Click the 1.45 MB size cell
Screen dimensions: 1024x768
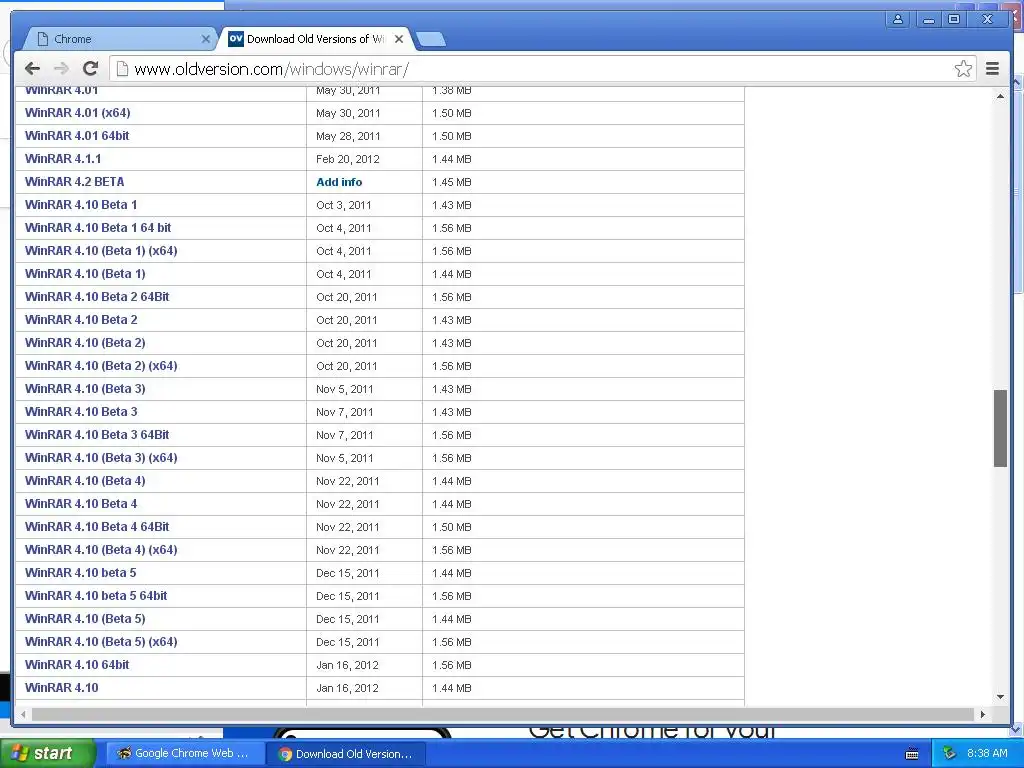pyautogui.click(x=583, y=182)
